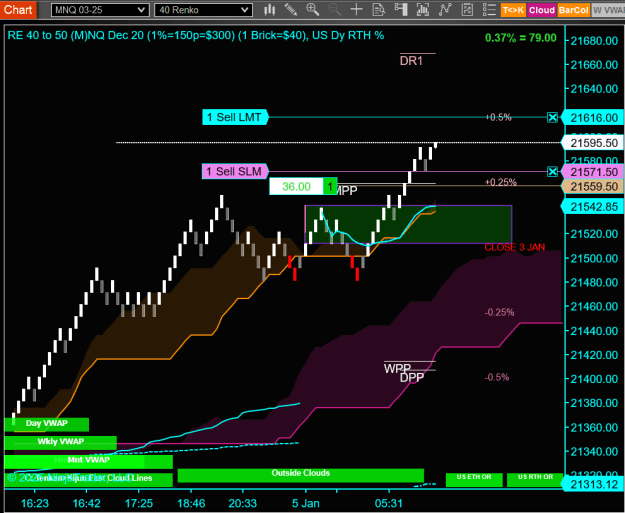Image resolution: width=625 pixels, height=513 pixels.
Task: Click the 21559.50 entry price marker
Action: coord(593,186)
